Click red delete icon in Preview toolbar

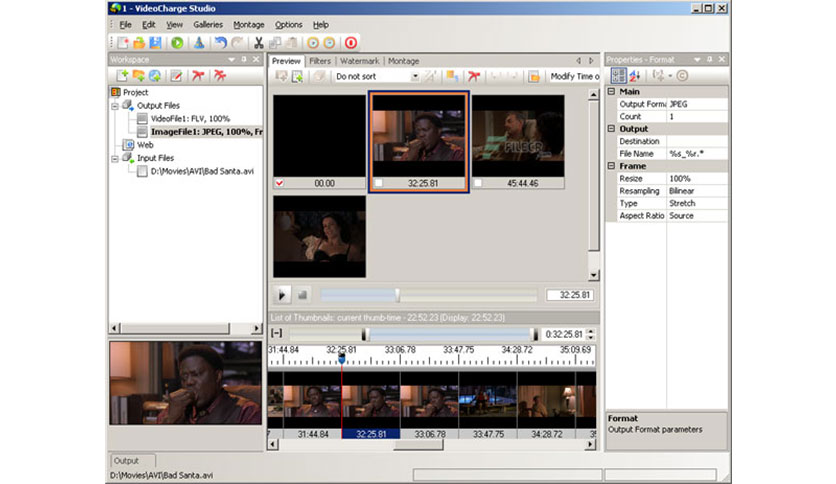[473, 76]
